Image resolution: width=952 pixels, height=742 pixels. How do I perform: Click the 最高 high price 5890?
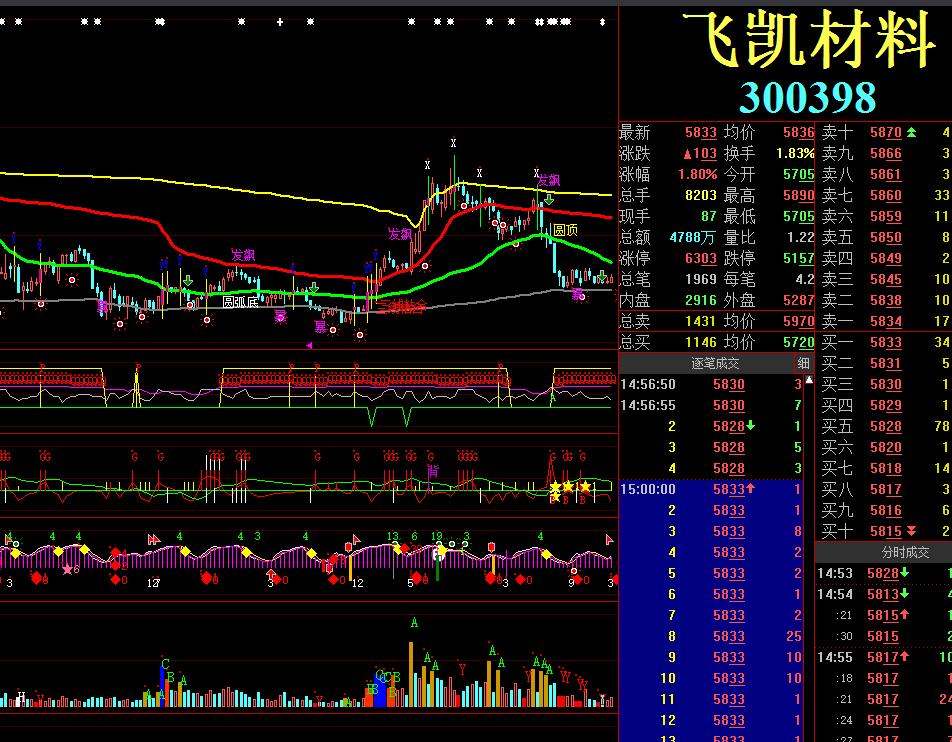click(798, 196)
